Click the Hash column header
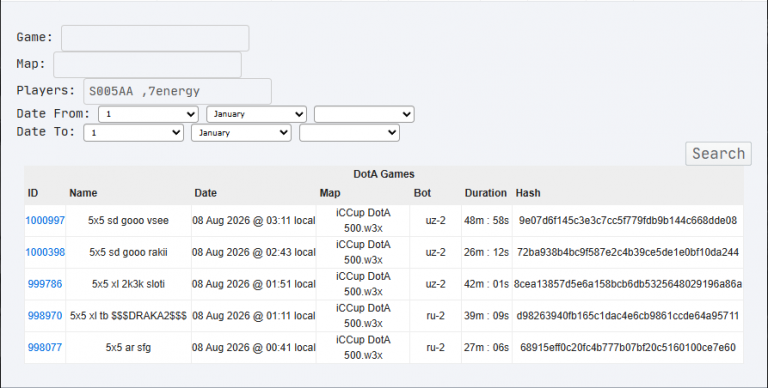The height and width of the screenshot is (388, 768). [528, 193]
